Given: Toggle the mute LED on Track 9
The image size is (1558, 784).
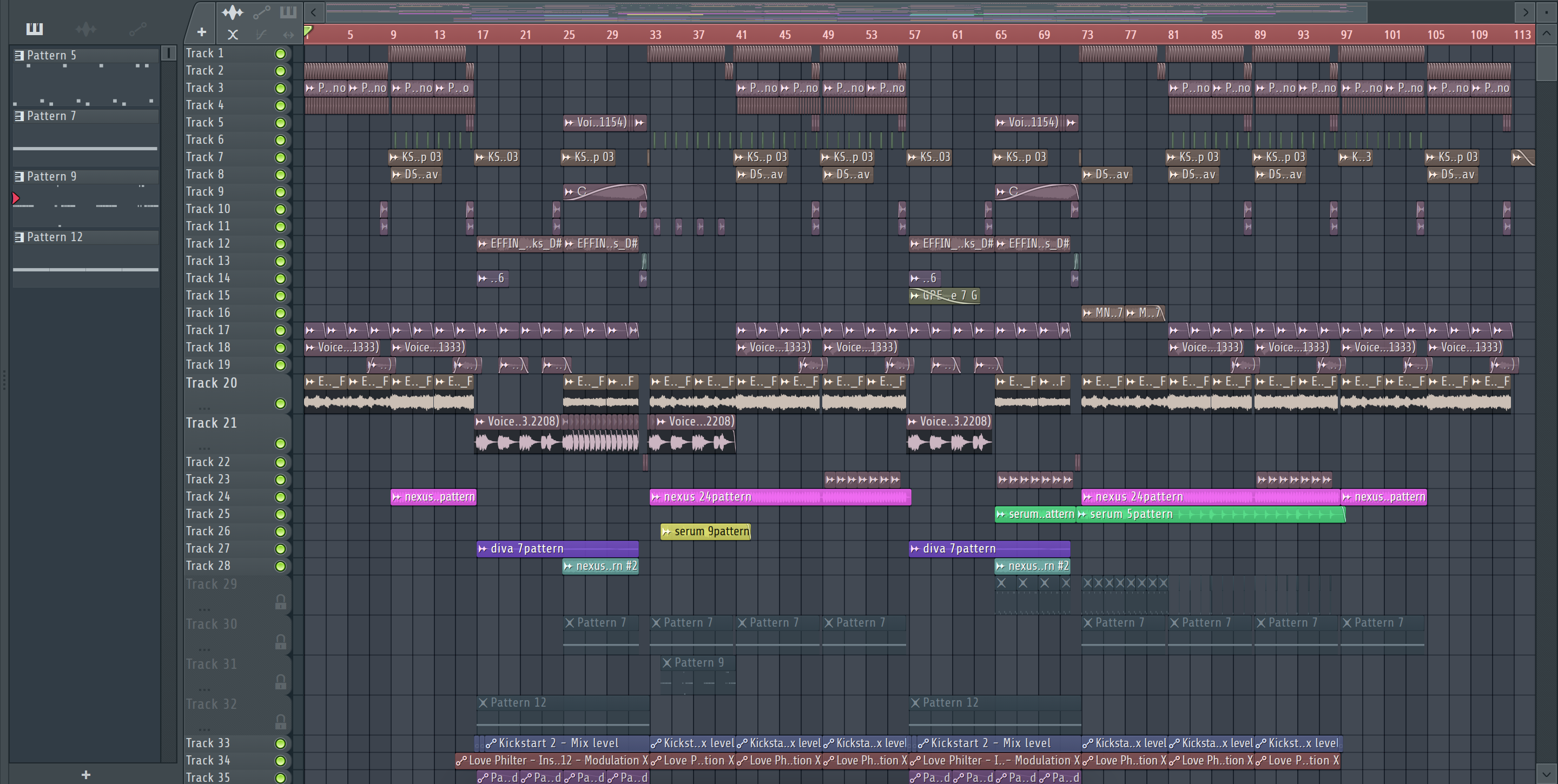Looking at the screenshot, I should (x=281, y=192).
